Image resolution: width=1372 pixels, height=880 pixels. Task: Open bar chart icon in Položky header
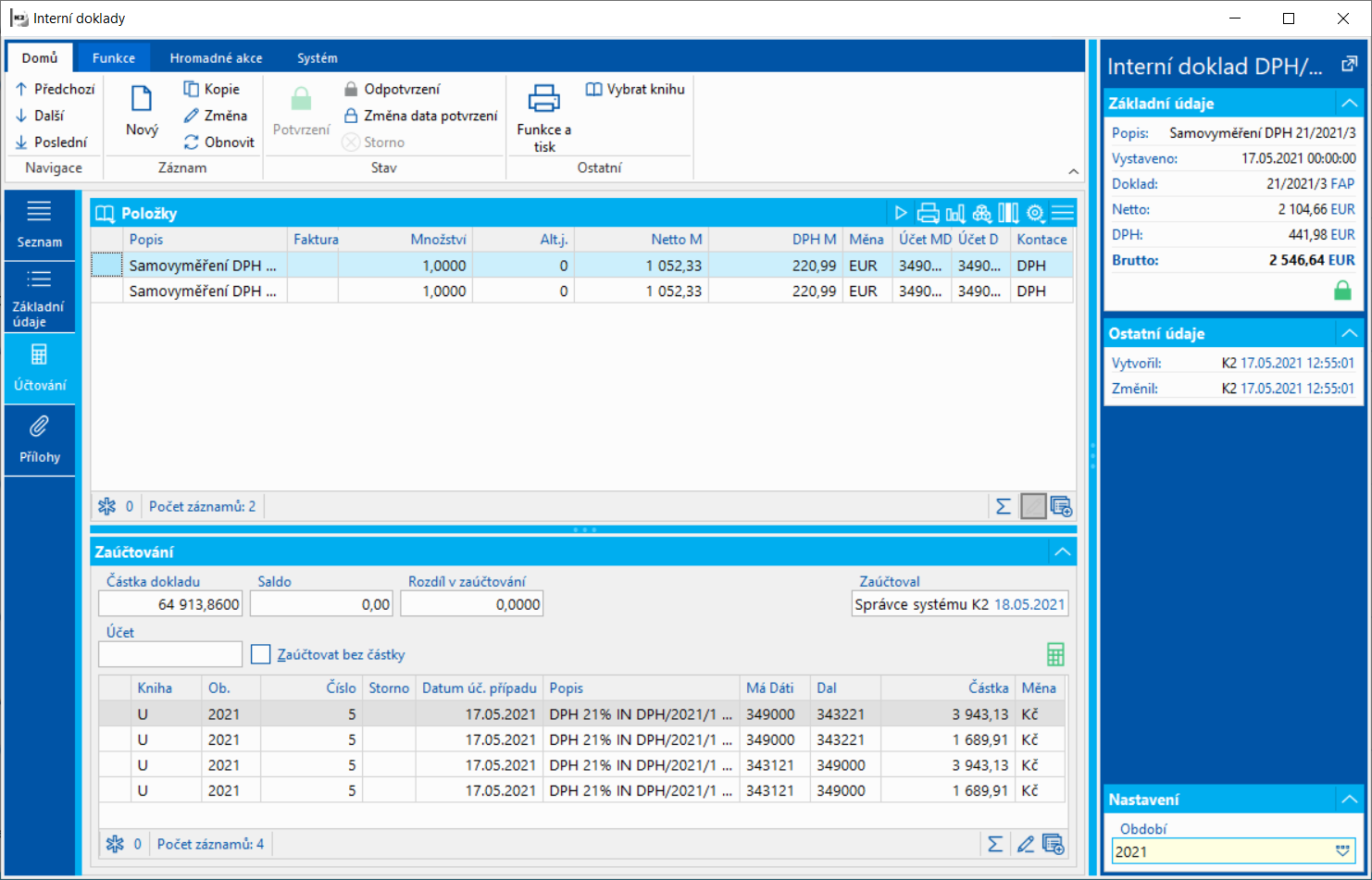click(x=954, y=214)
